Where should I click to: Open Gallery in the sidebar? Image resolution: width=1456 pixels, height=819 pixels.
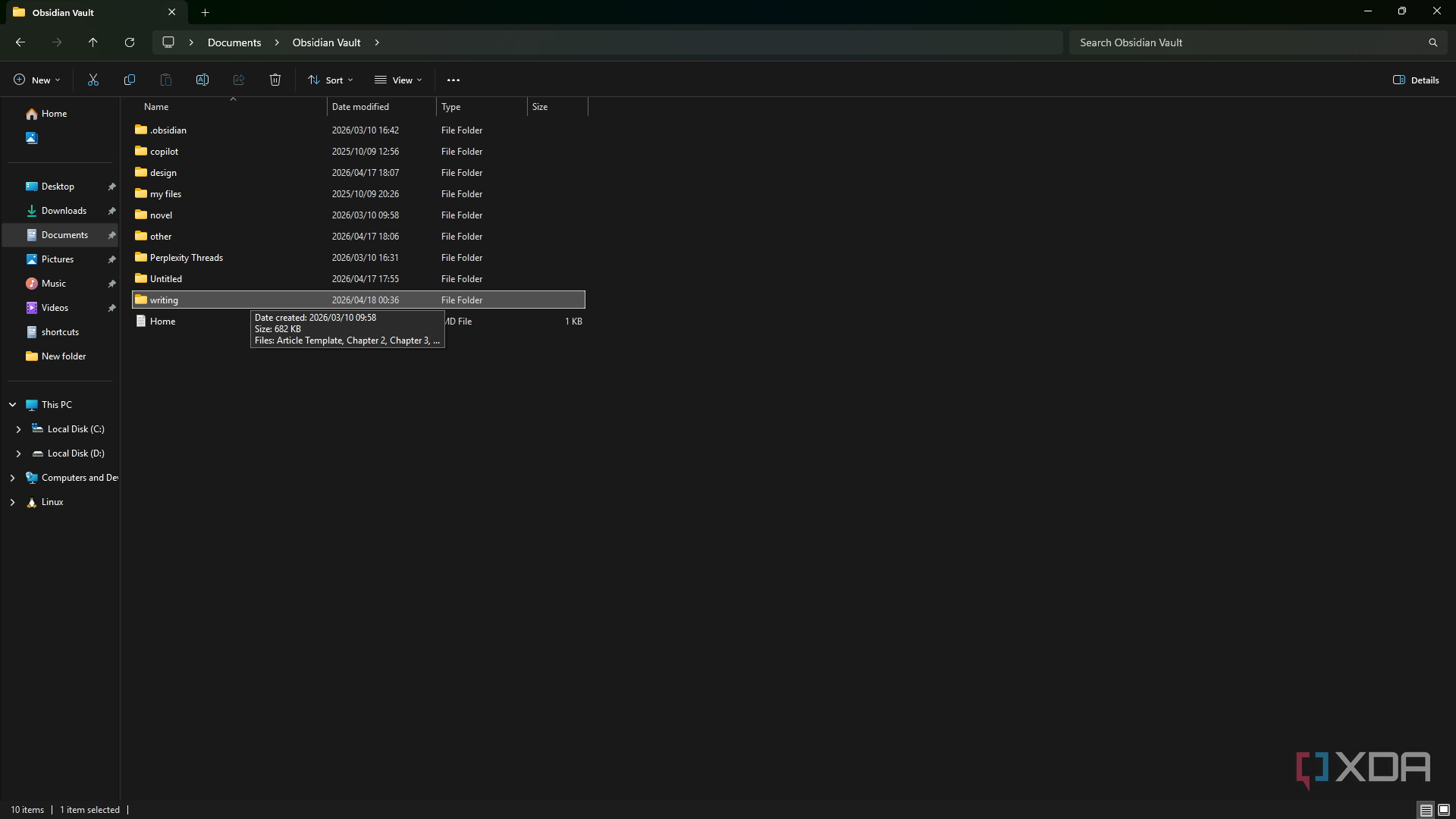pyautogui.click(x=32, y=138)
